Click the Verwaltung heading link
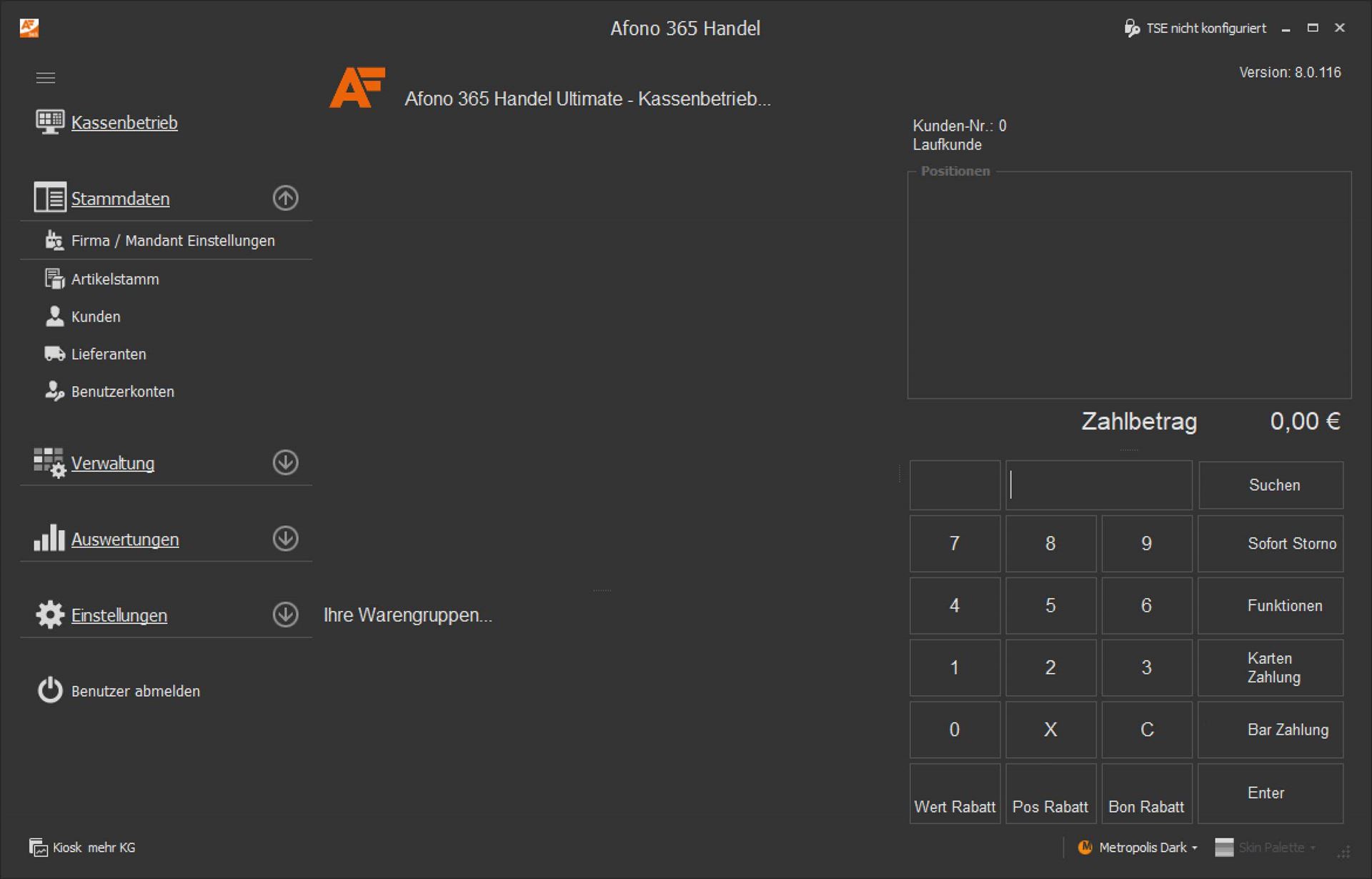This screenshot has height=879, width=1372. click(113, 463)
